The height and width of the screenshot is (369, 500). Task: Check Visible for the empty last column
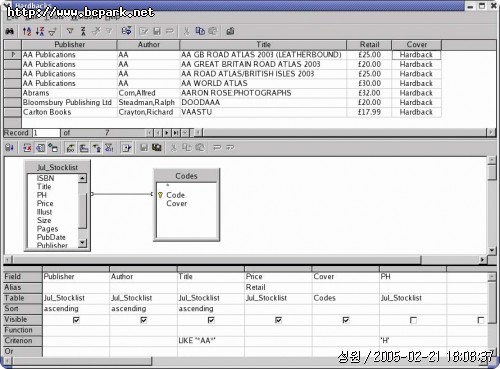[x=481, y=320]
